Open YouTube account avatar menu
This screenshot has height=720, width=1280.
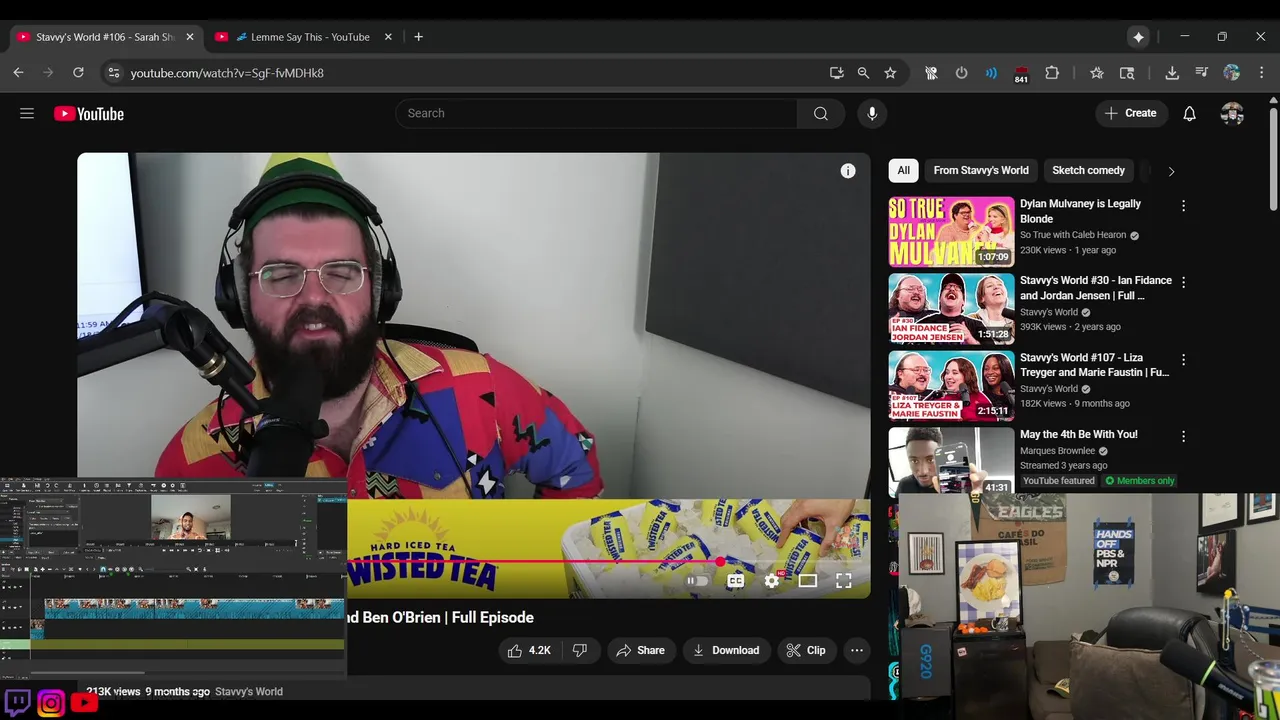click(1232, 114)
